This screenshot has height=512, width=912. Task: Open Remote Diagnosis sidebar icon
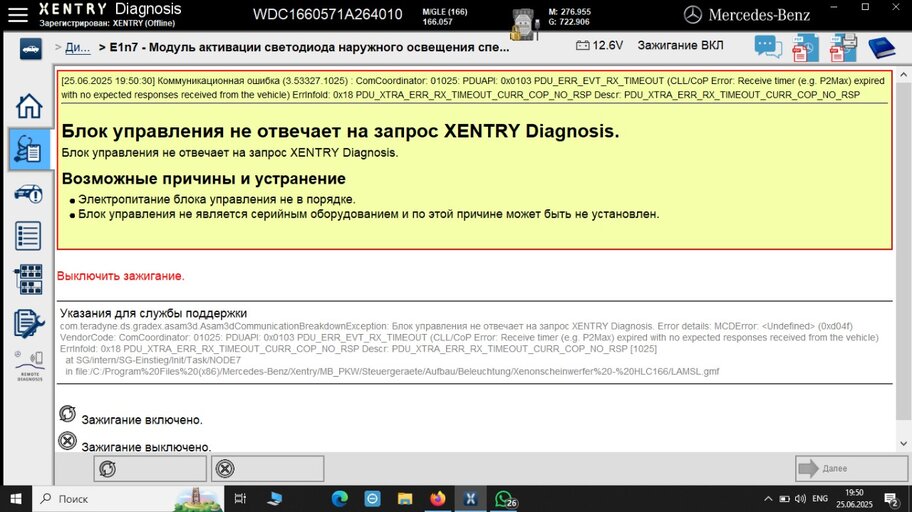29,366
